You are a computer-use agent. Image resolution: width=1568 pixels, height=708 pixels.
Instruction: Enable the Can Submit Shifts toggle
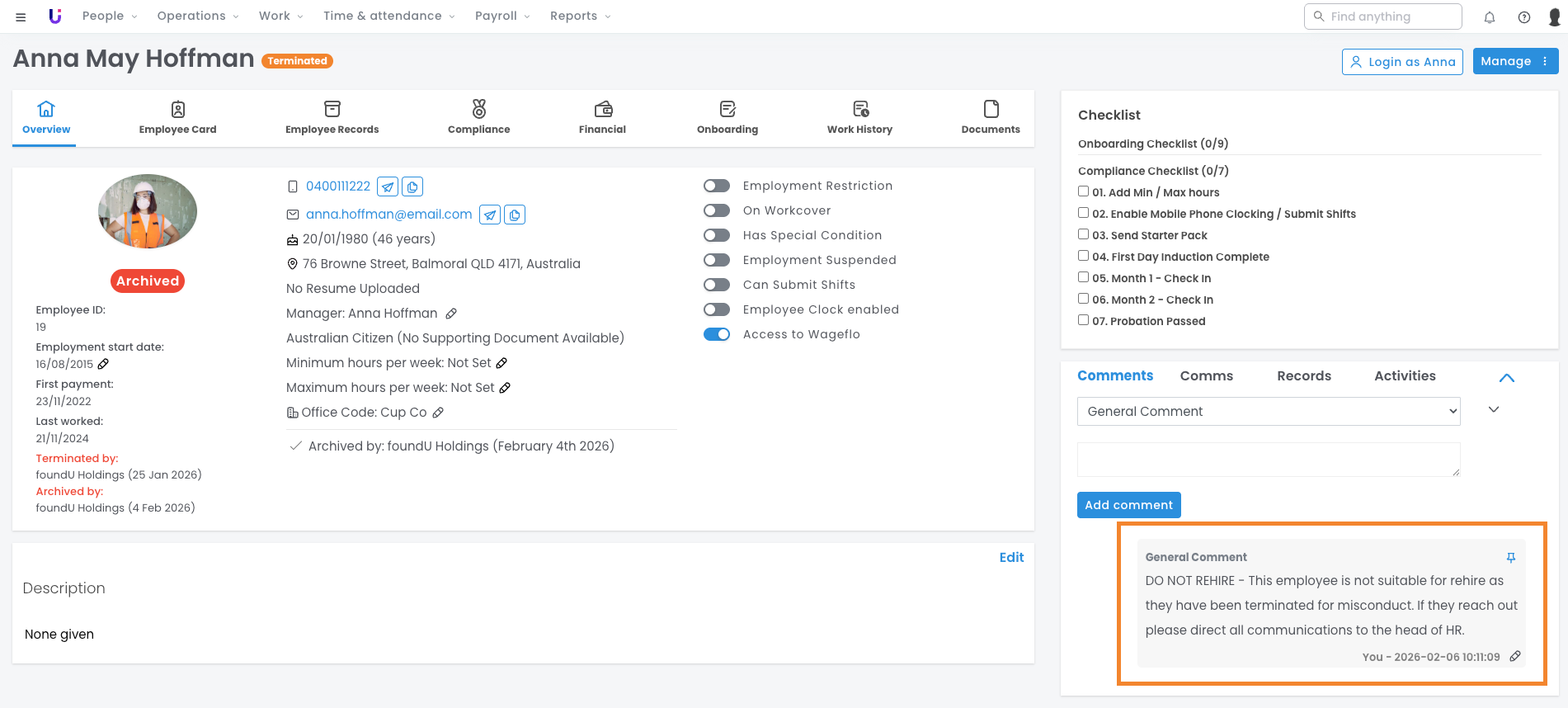click(717, 285)
